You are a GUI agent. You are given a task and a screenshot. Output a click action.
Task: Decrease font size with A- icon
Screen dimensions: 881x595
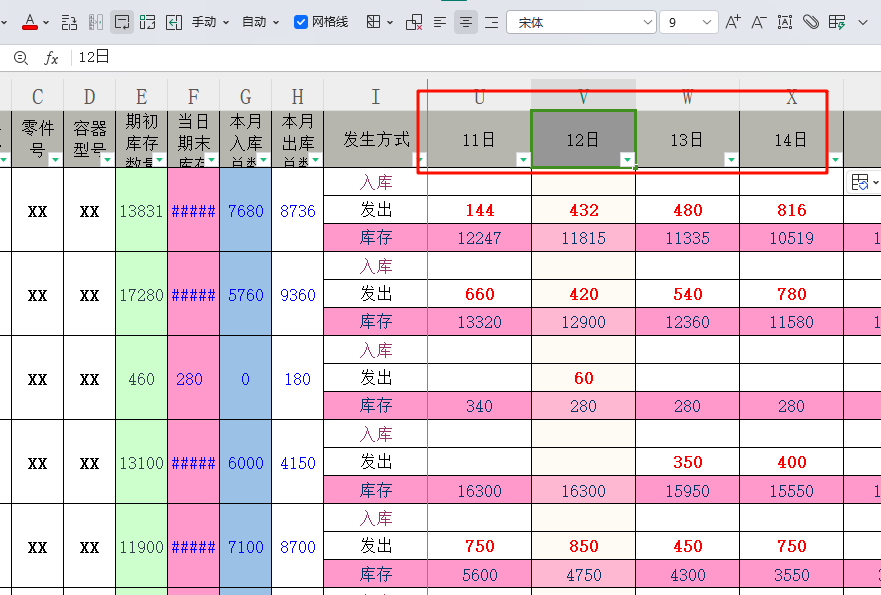(759, 22)
